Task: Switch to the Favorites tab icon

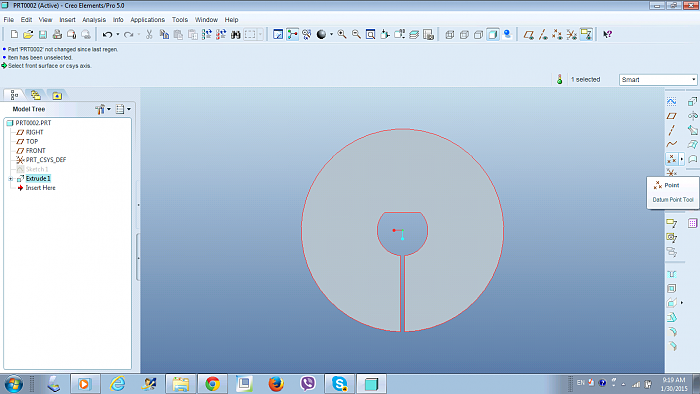Action: (57, 95)
